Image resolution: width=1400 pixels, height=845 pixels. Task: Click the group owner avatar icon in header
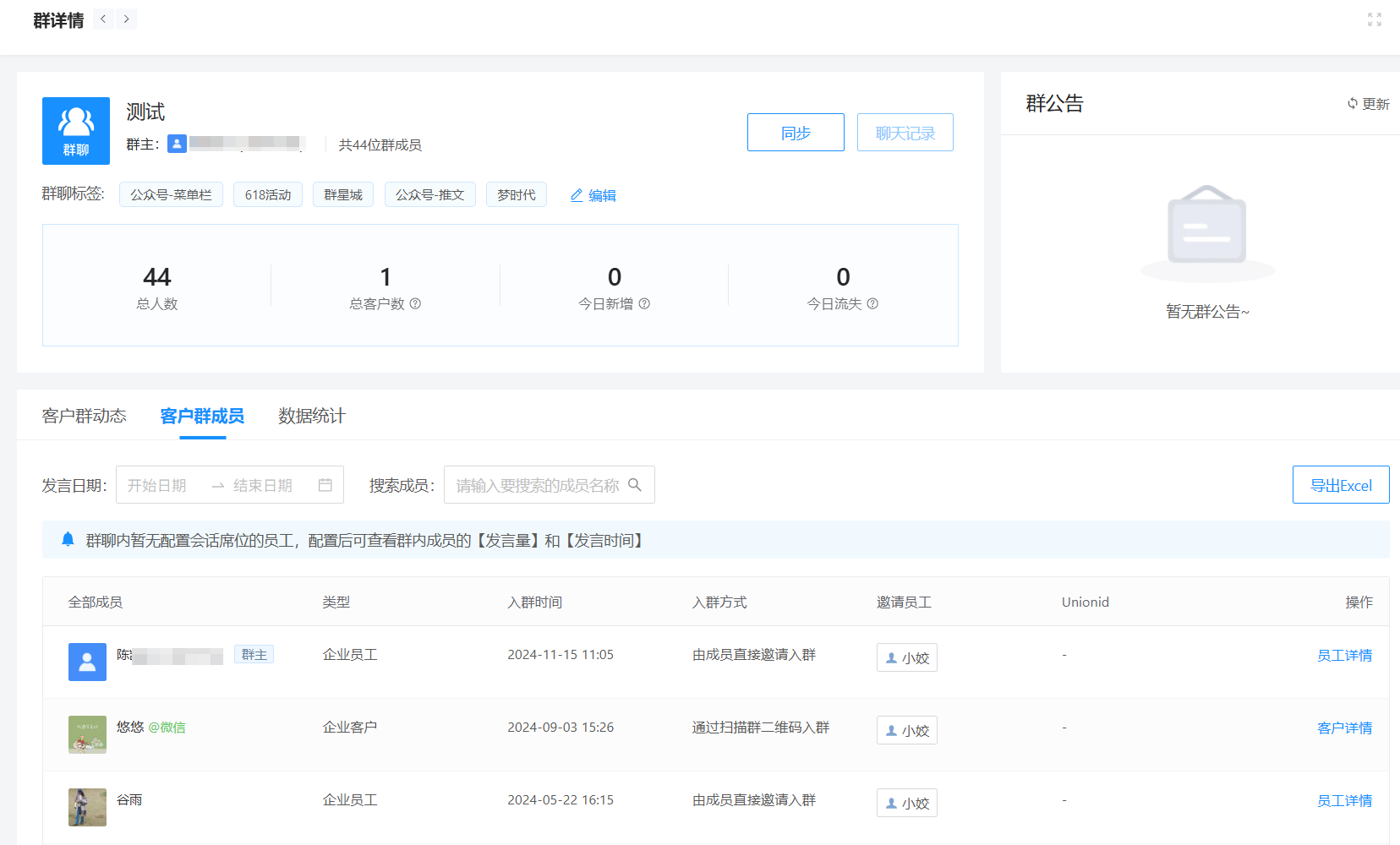point(177,144)
